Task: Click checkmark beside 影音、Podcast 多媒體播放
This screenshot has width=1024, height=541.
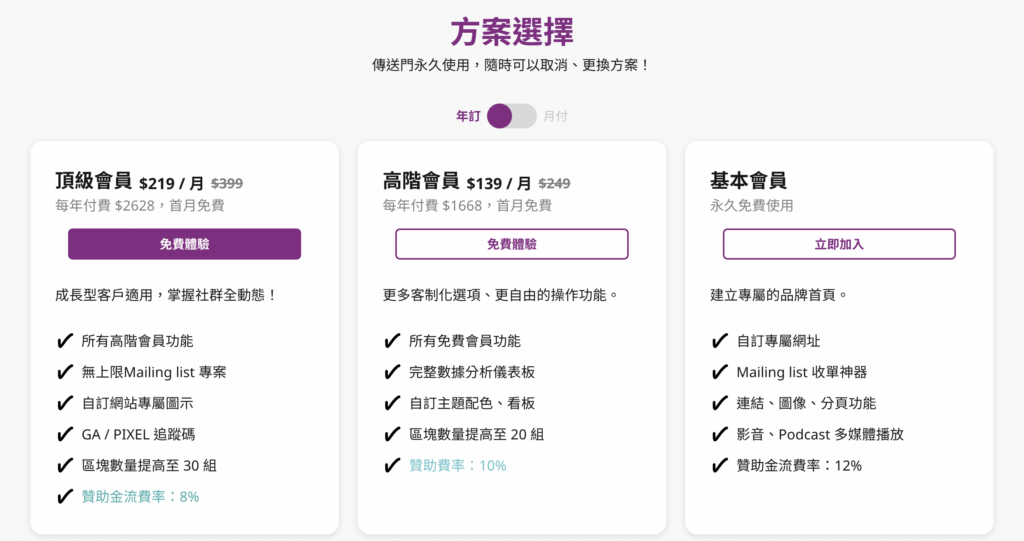Action: click(x=720, y=434)
